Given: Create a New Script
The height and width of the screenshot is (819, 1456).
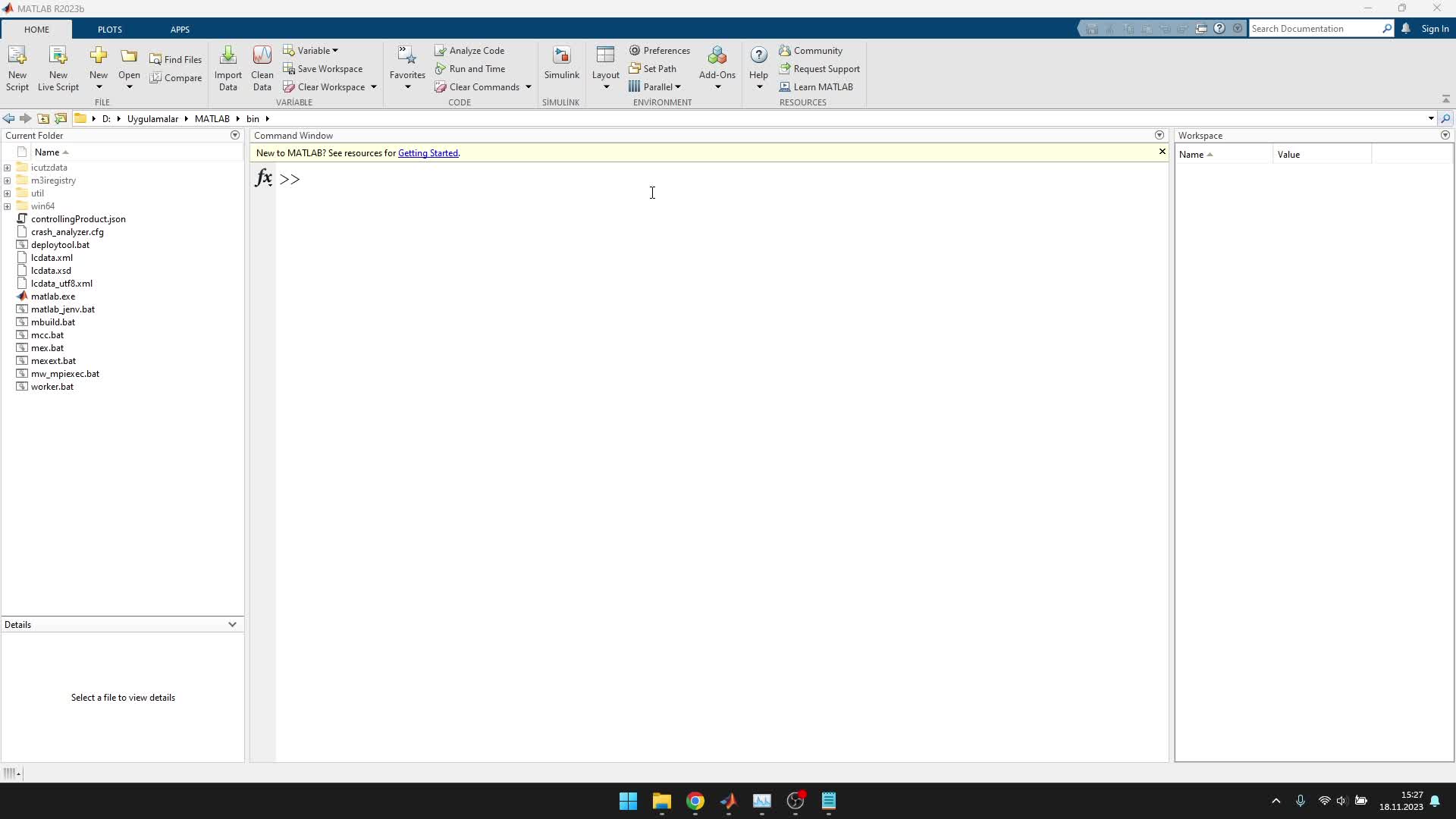Looking at the screenshot, I should [x=17, y=67].
